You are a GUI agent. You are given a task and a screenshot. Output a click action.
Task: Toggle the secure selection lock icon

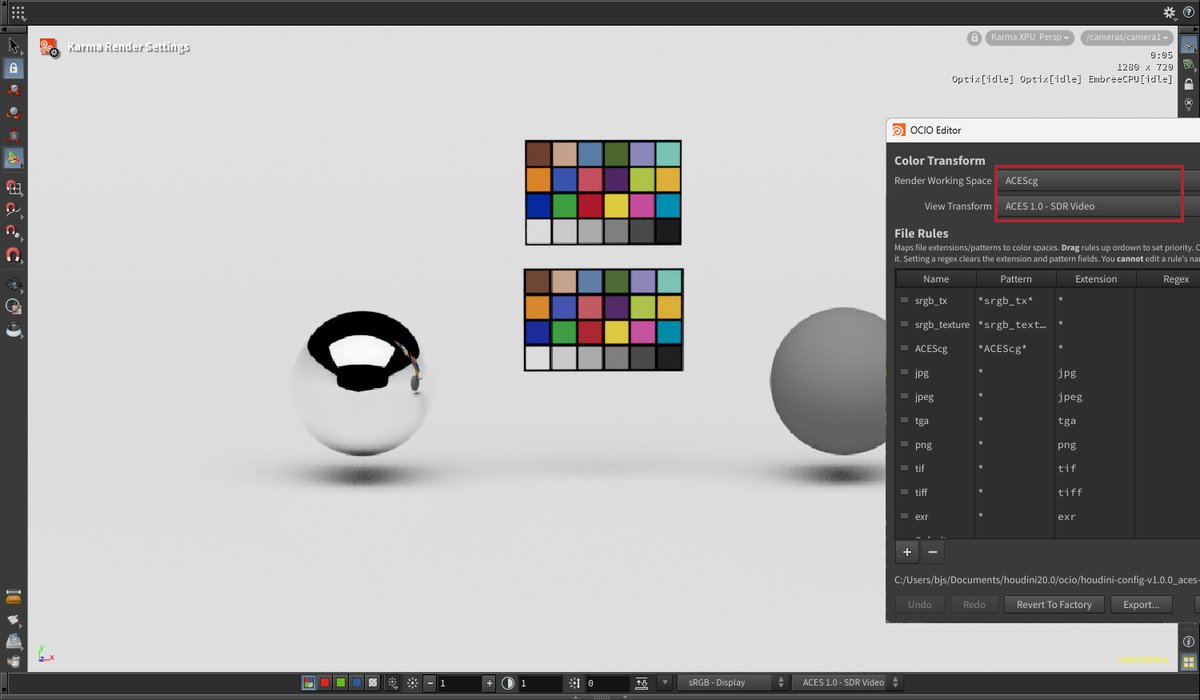[13, 69]
